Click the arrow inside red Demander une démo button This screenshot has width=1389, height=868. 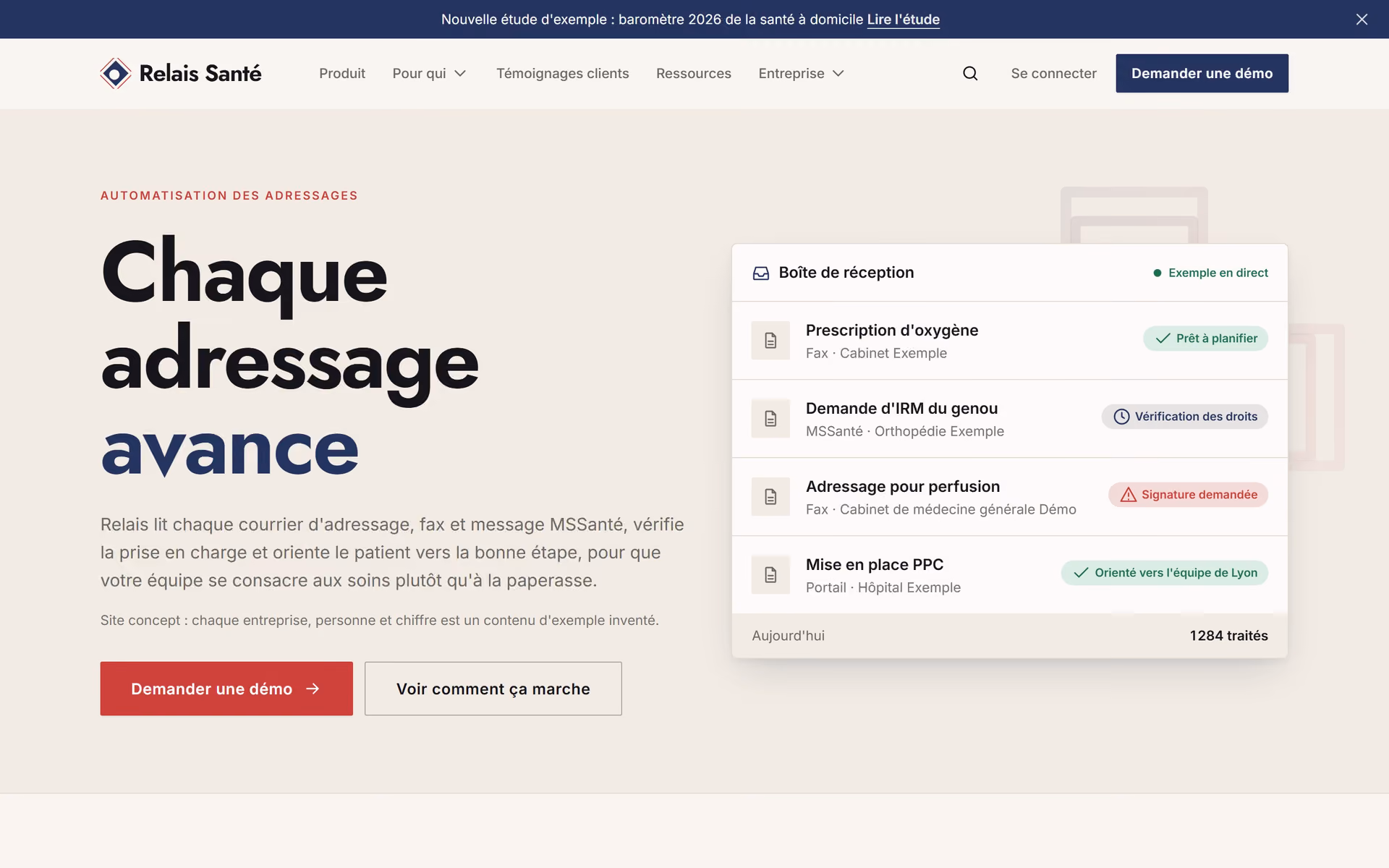point(313,689)
